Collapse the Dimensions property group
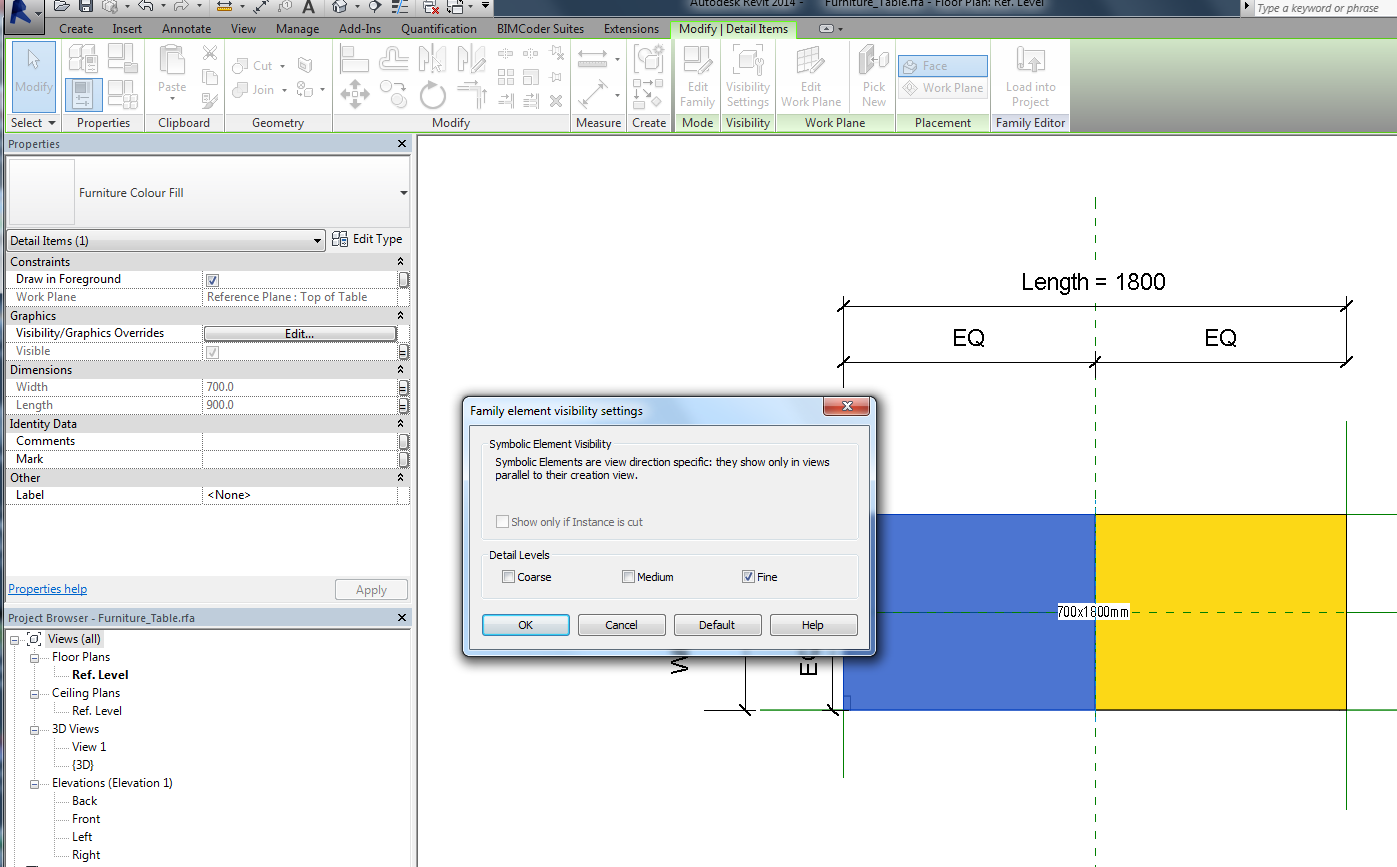The image size is (1397, 867). 401,370
